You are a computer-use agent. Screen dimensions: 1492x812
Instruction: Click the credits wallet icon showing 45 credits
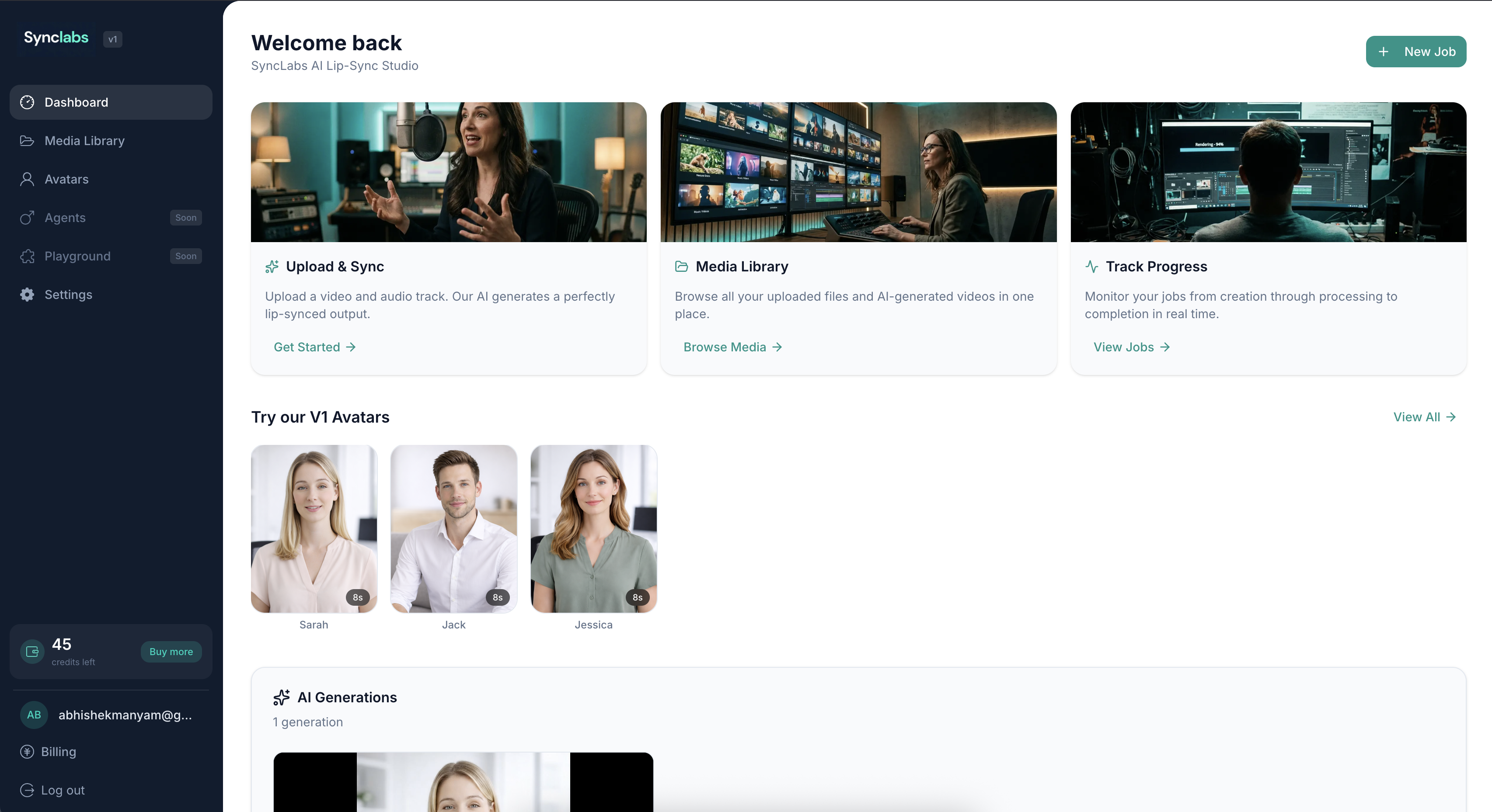click(x=31, y=651)
